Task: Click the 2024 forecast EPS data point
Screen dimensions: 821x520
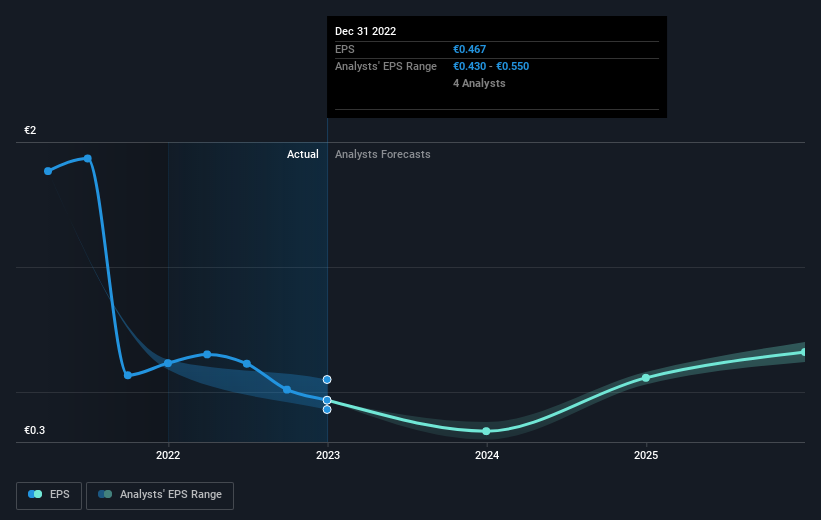Action: point(486,431)
